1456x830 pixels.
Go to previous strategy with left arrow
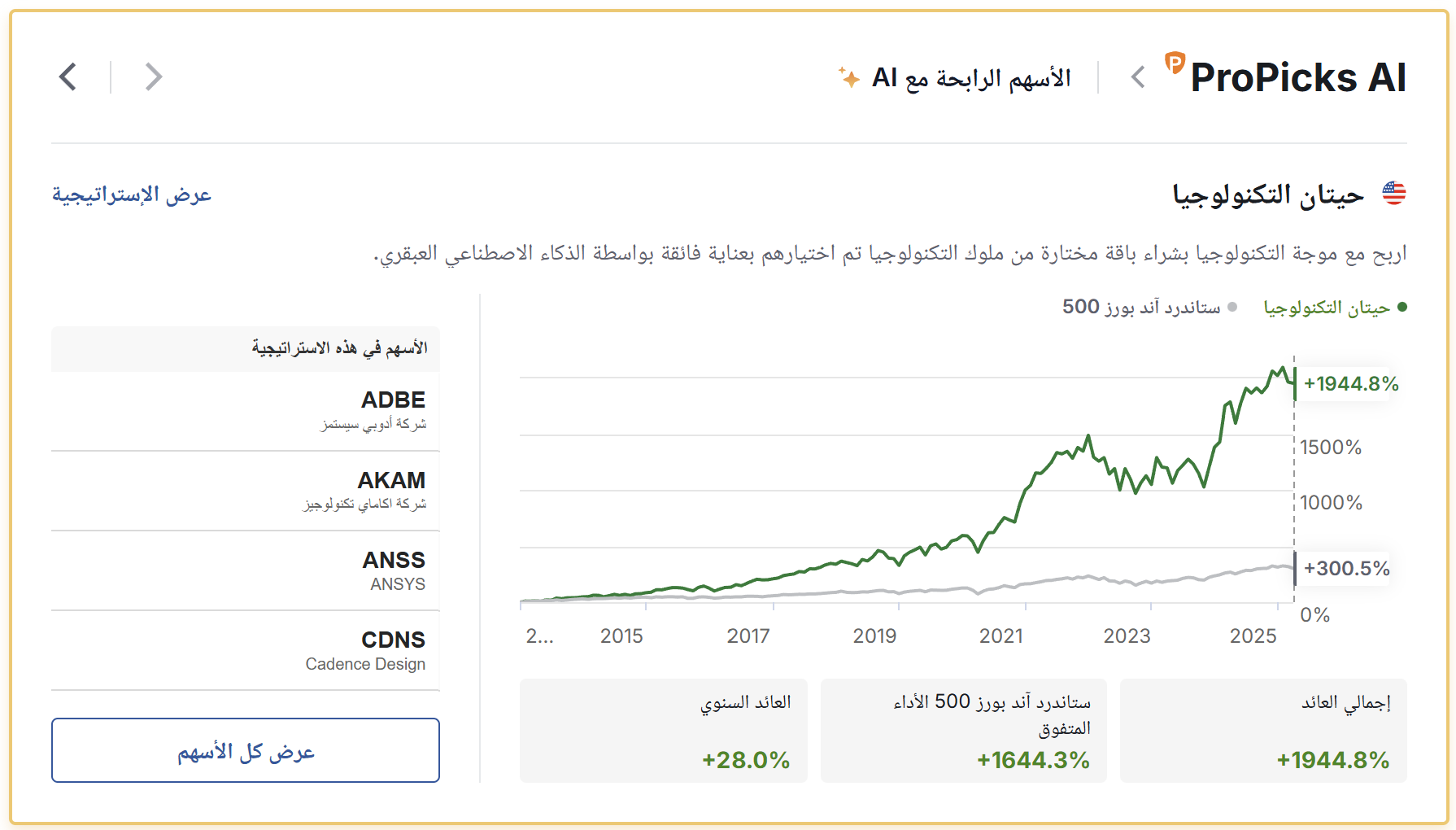(x=68, y=77)
